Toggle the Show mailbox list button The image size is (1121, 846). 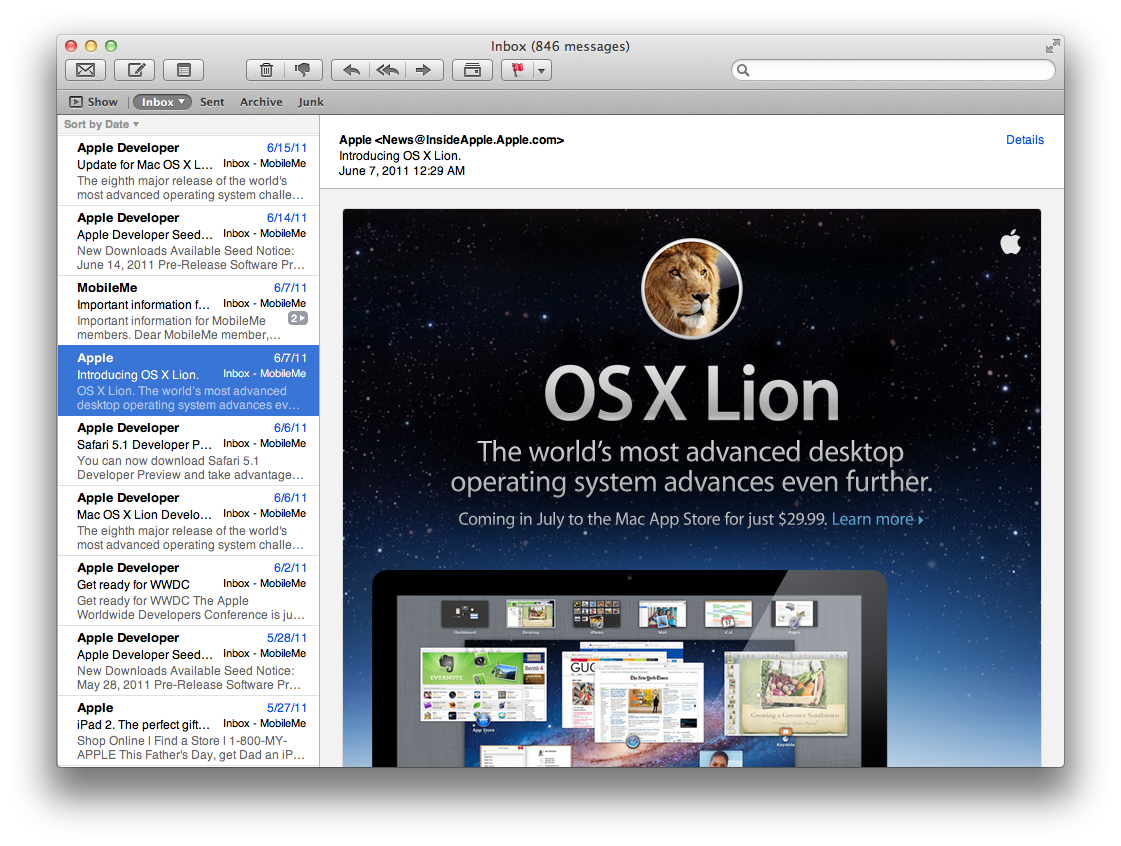tap(94, 102)
